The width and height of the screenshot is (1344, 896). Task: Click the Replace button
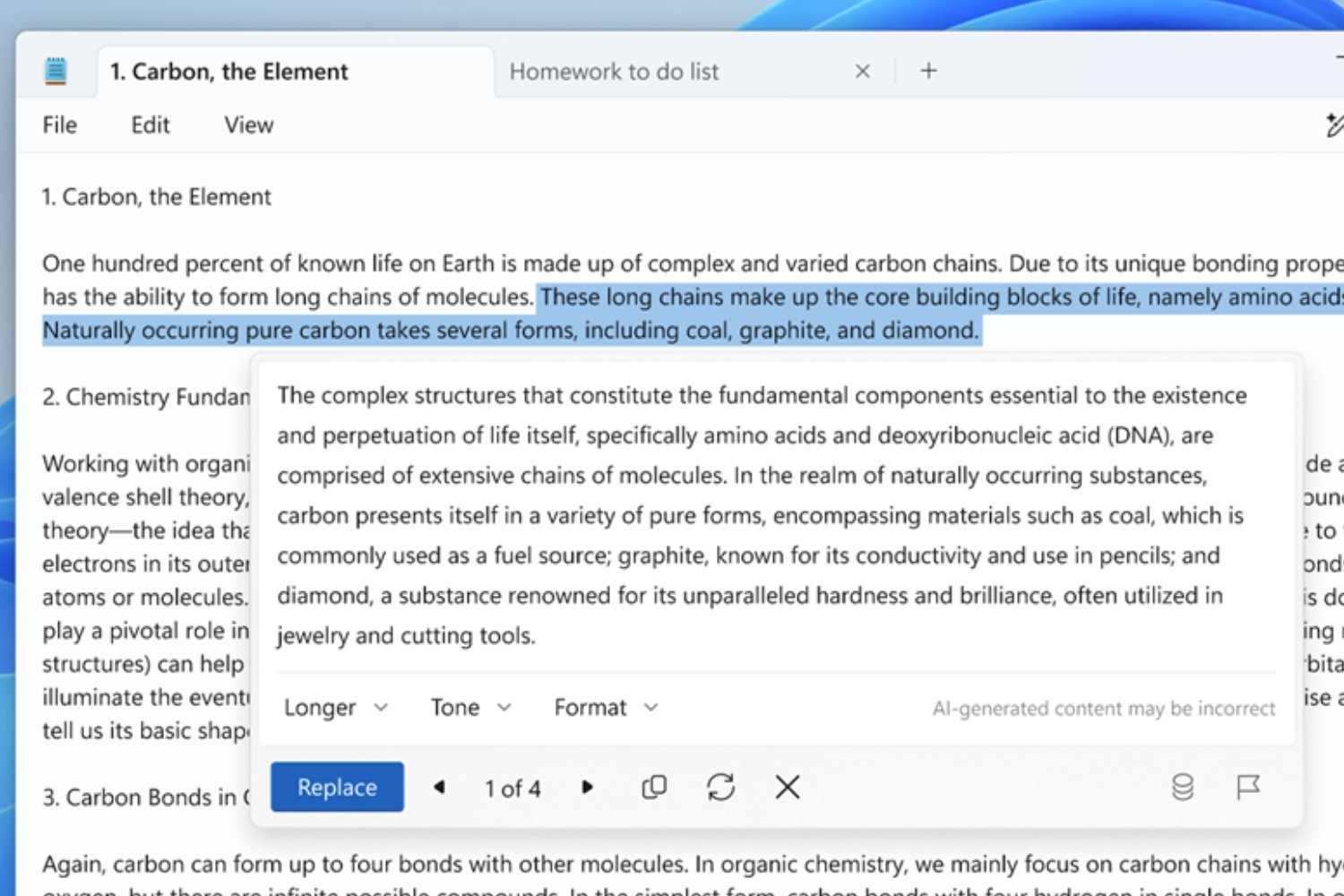[337, 787]
